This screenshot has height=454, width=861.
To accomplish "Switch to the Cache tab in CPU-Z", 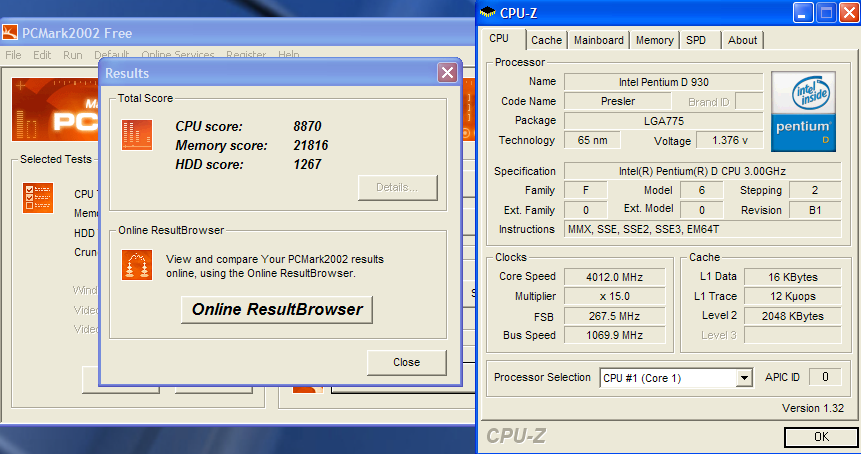I will pyautogui.click(x=546, y=40).
